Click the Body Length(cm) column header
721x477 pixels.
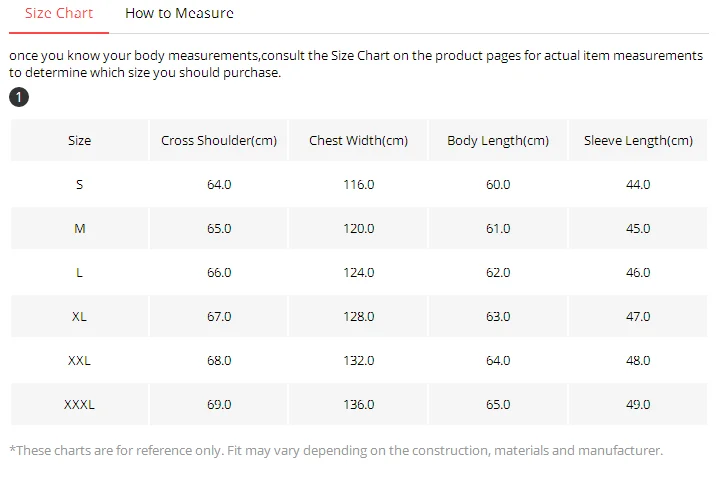coord(498,140)
